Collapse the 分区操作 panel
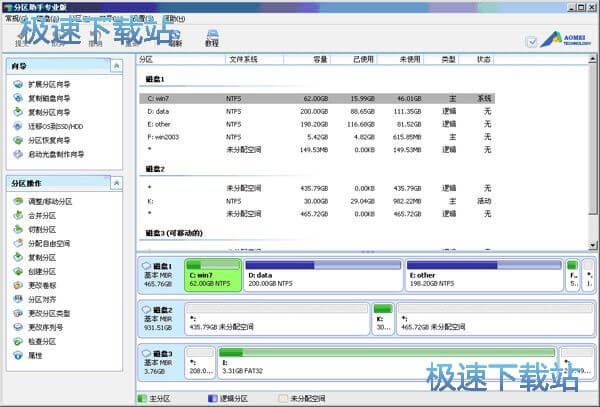Viewport: 600px width, 407px height. click(116, 183)
